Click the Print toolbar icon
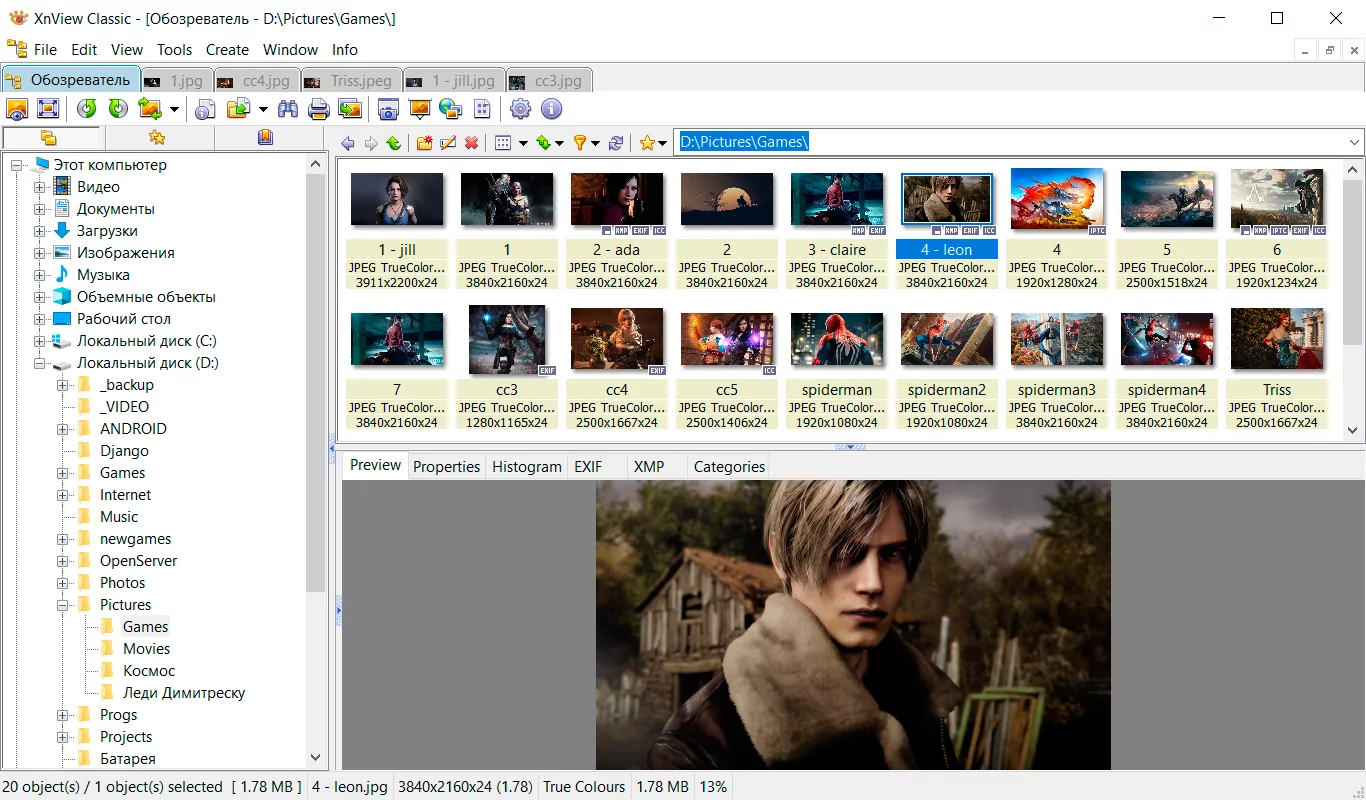Image resolution: width=1366 pixels, height=800 pixels. tap(319, 109)
